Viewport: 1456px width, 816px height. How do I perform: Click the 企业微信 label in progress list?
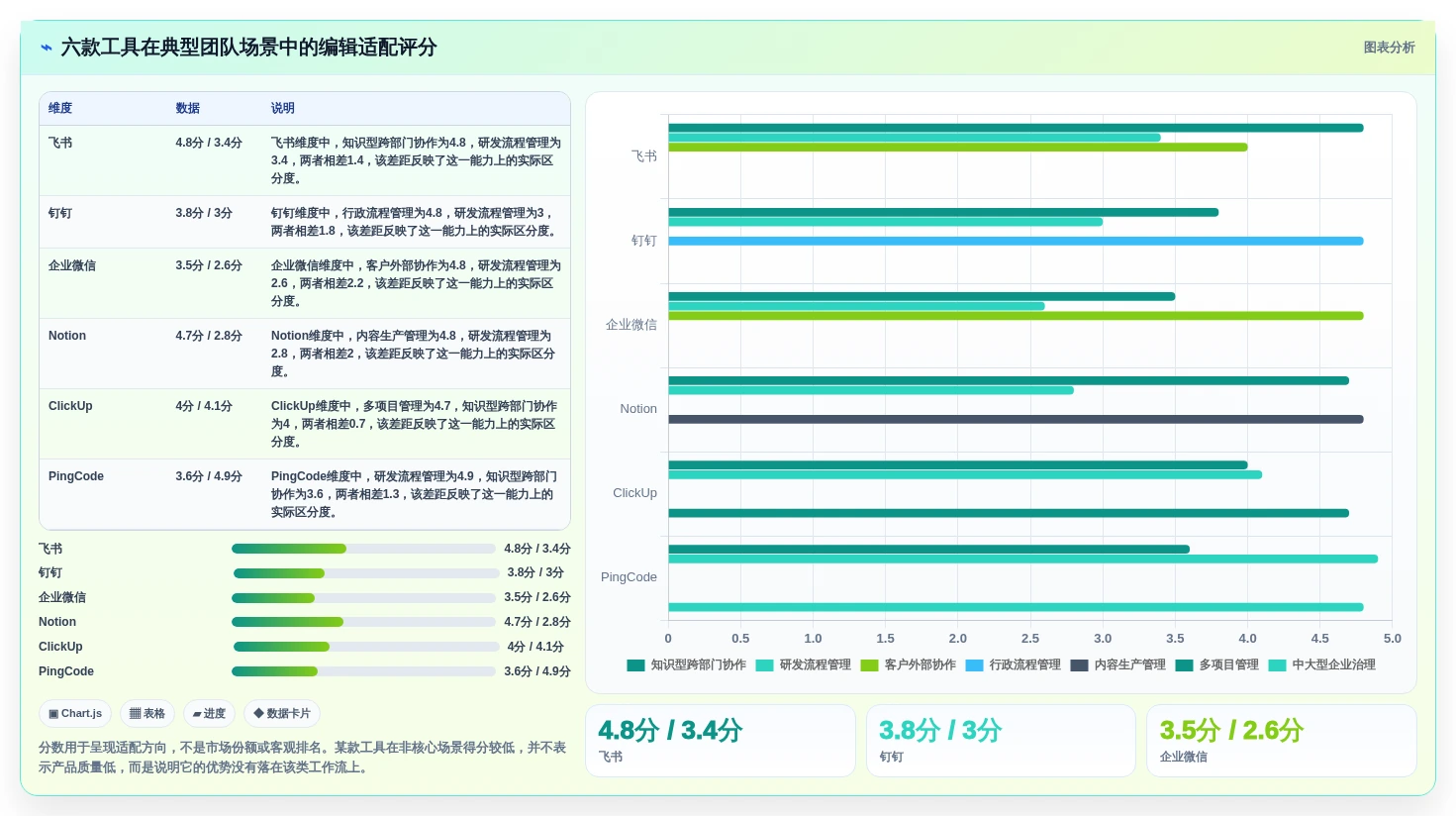pyautogui.click(x=62, y=598)
